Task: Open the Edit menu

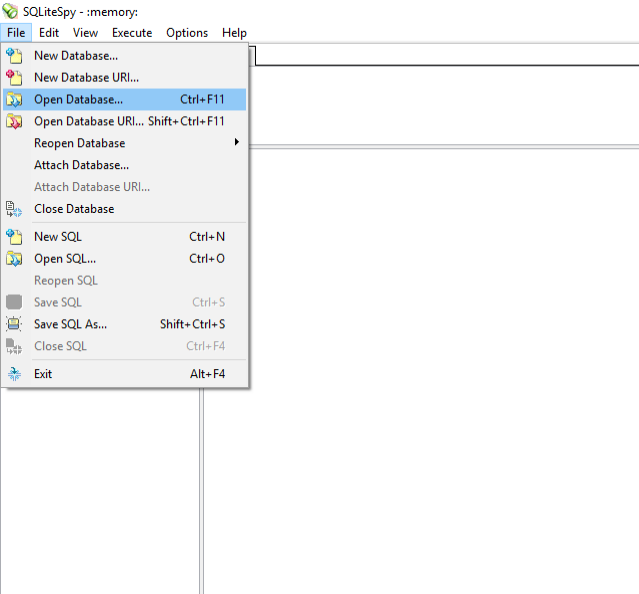Action: [x=49, y=33]
